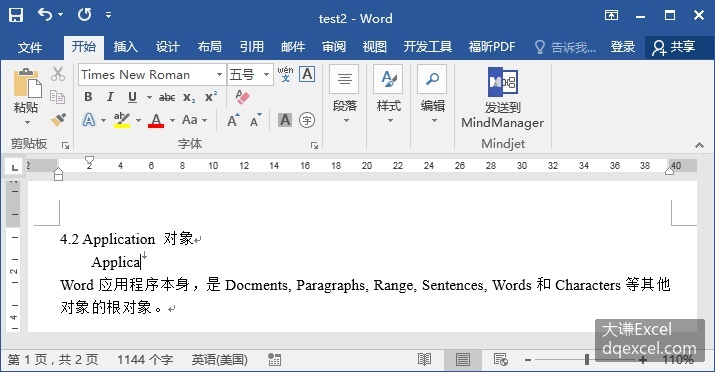
Task: Switch to the 邮件 tab
Action: coord(293,46)
